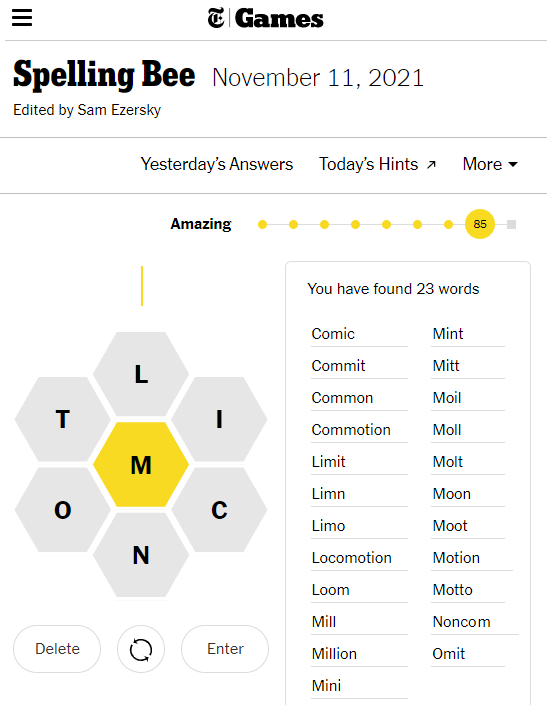
Task: Click the NYT Games logo
Action: pos(265,18)
